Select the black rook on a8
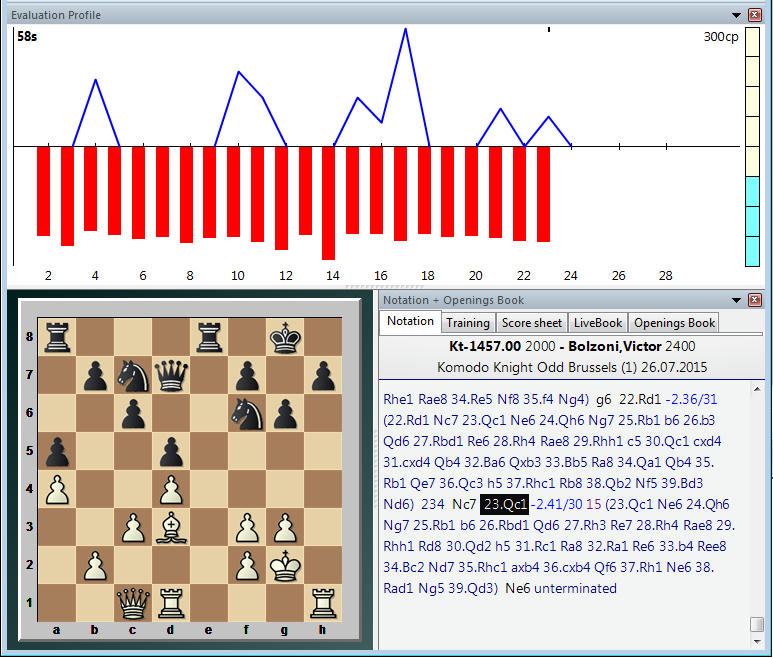Screen dimensions: 773x658 click(x=57, y=336)
